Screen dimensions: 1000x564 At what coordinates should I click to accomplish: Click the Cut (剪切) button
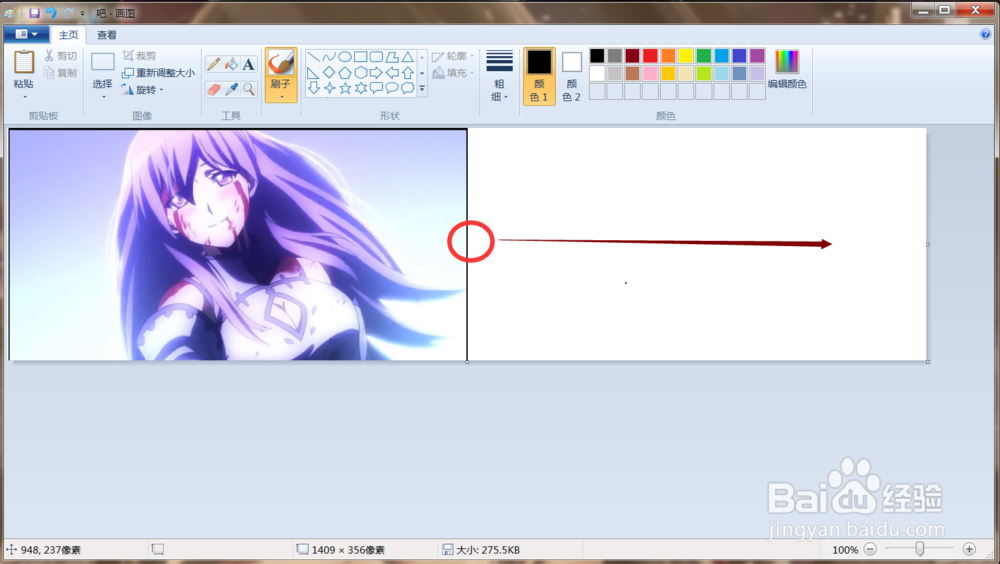coord(61,56)
